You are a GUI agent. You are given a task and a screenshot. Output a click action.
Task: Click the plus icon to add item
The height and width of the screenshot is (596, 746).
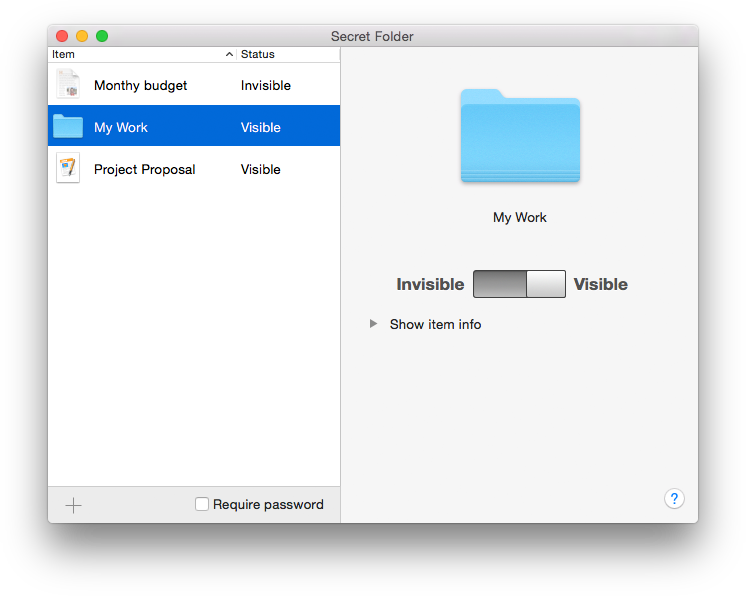click(73, 505)
